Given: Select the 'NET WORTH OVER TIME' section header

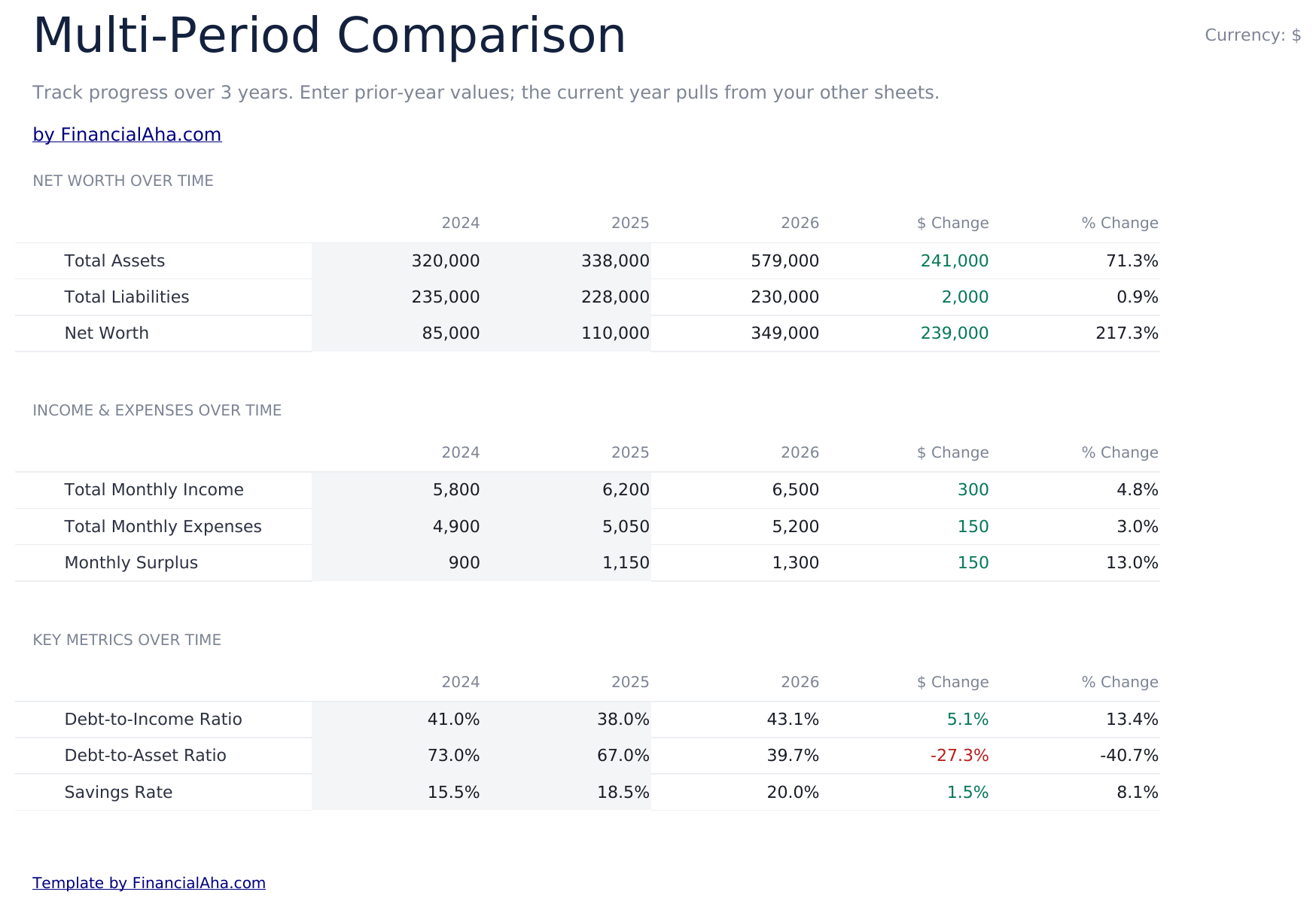Looking at the screenshot, I should coord(123,181).
